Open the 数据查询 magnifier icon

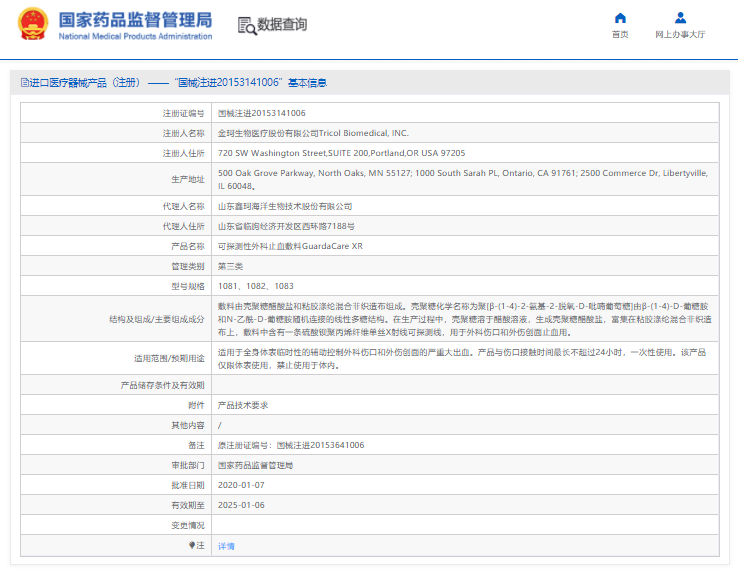point(246,25)
